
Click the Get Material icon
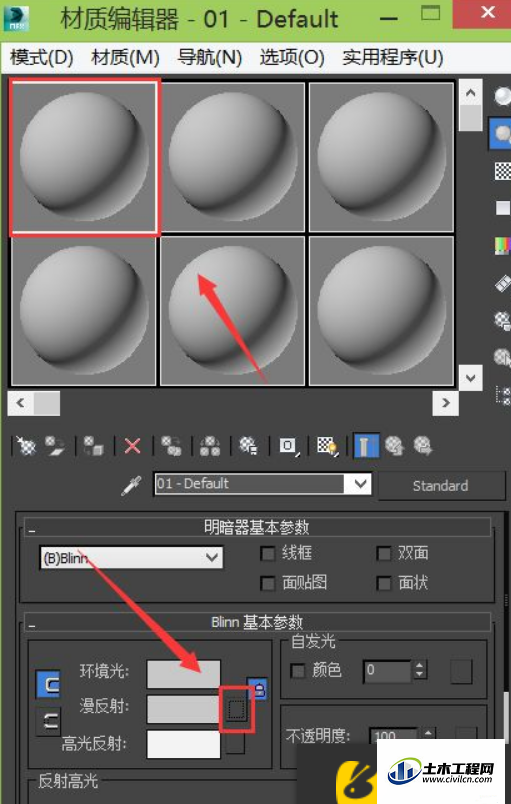click(25, 446)
